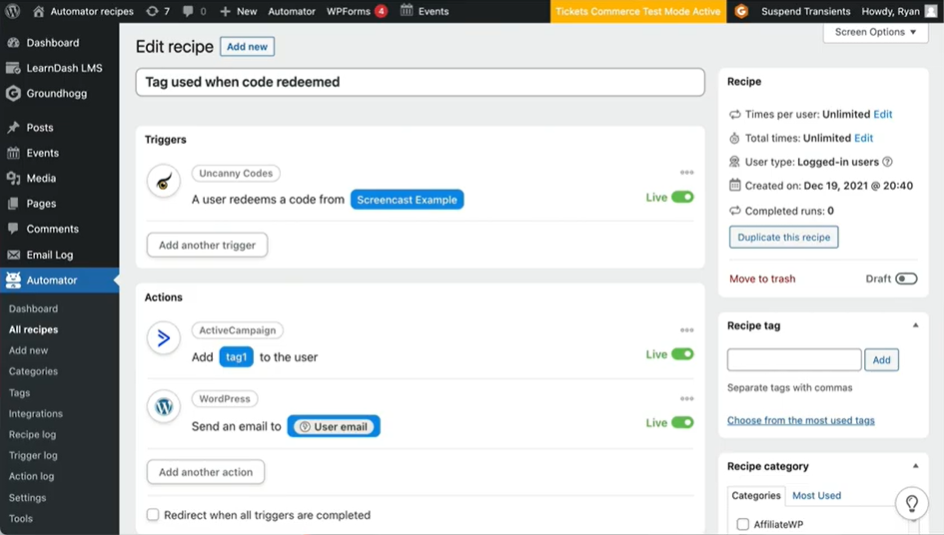Image resolution: width=944 pixels, height=535 pixels.
Task: Click the home icon beside Automator recipes
Action: click(x=39, y=11)
